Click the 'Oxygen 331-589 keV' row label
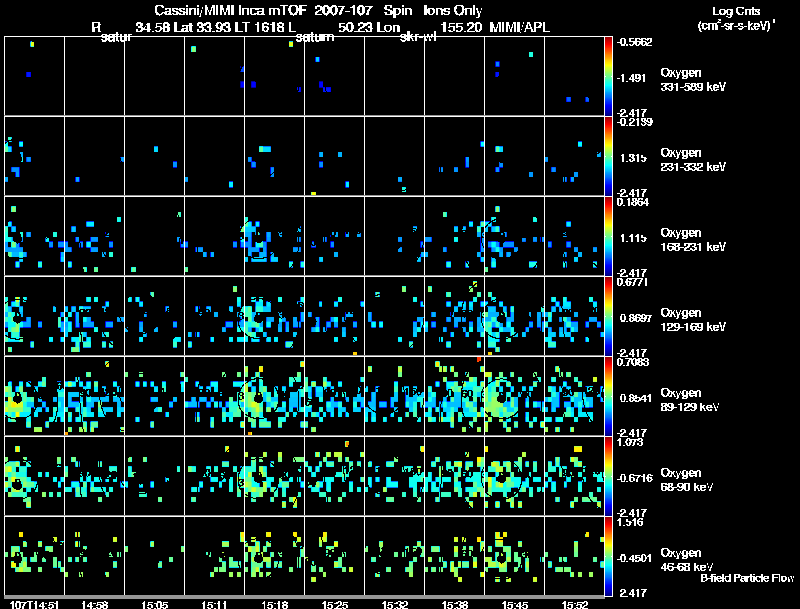Image resolution: width=800 pixels, height=609 pixels. point(693,80)
